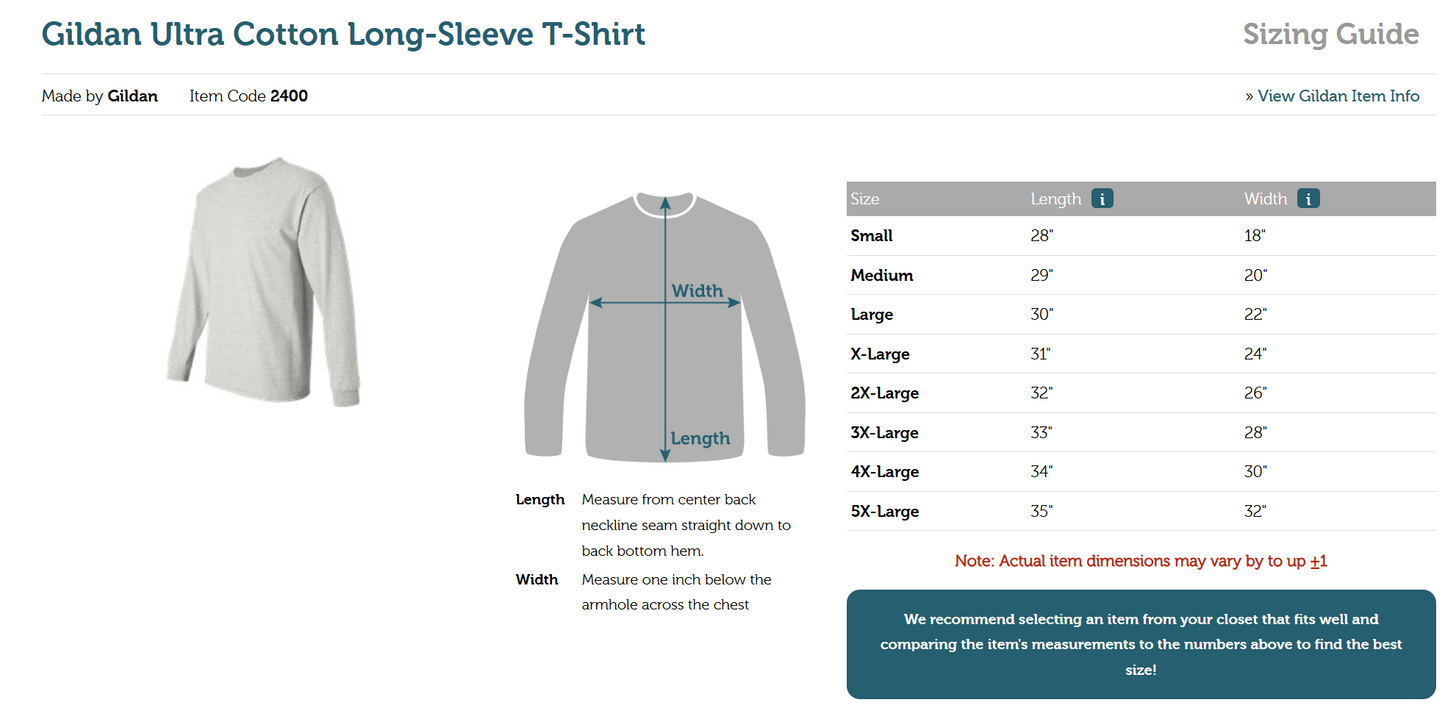Click the Length column header text

point(1056,199)
